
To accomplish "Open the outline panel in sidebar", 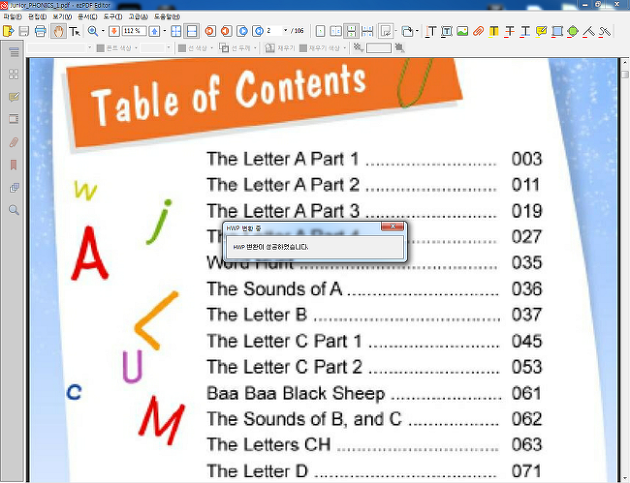I will [x=14, y=52].
